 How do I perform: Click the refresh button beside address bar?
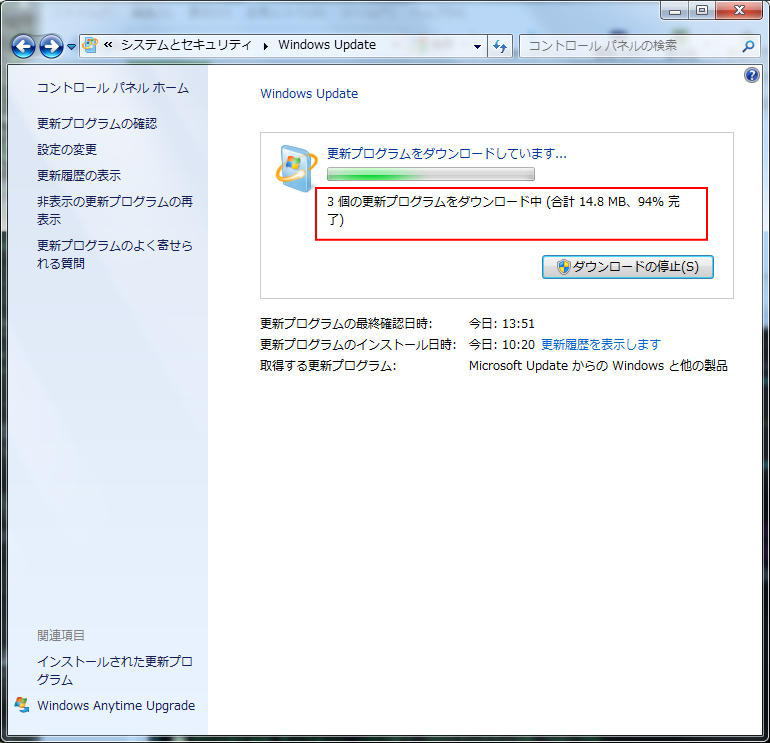click(x=500, y=47)
